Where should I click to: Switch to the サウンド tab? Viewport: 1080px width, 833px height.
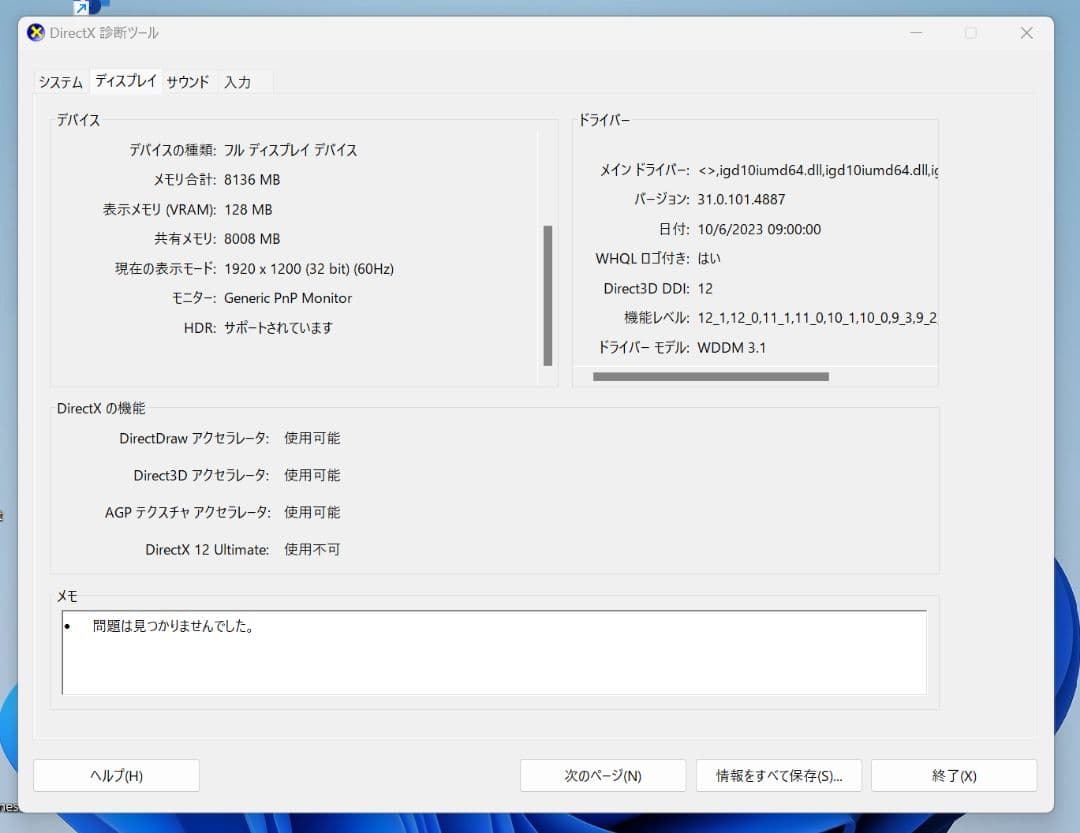coord(188,82)
